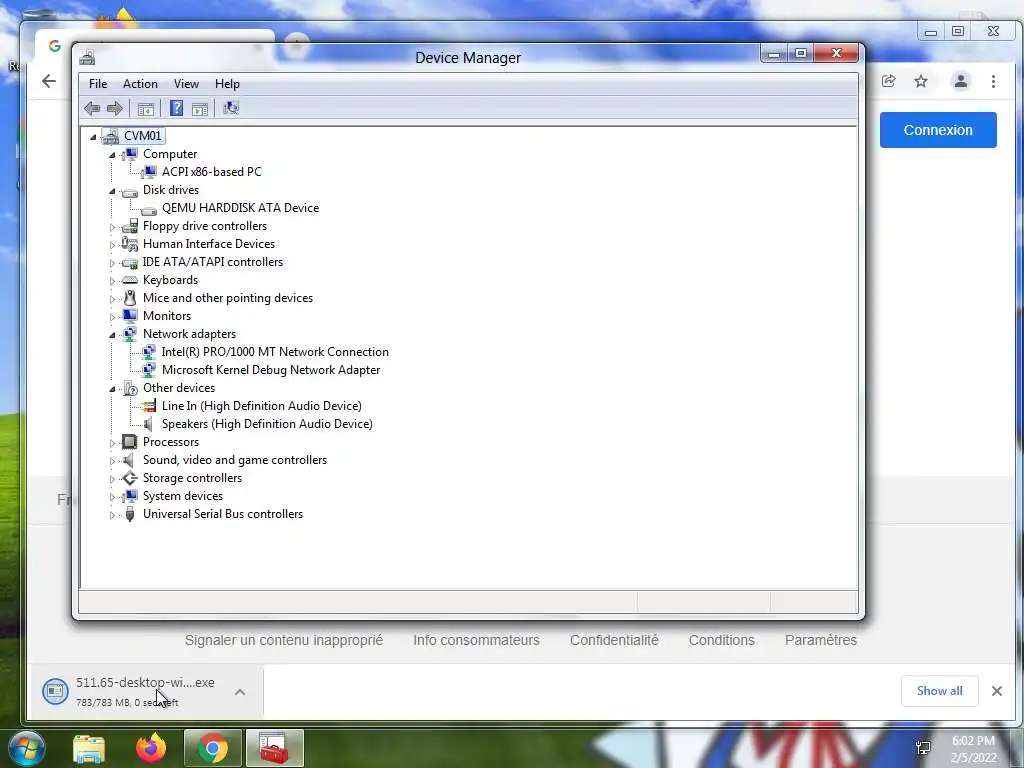The width and height of the screenshot is (1024, 768).
Task: Open Info consommateurs link
Action: 476,640
